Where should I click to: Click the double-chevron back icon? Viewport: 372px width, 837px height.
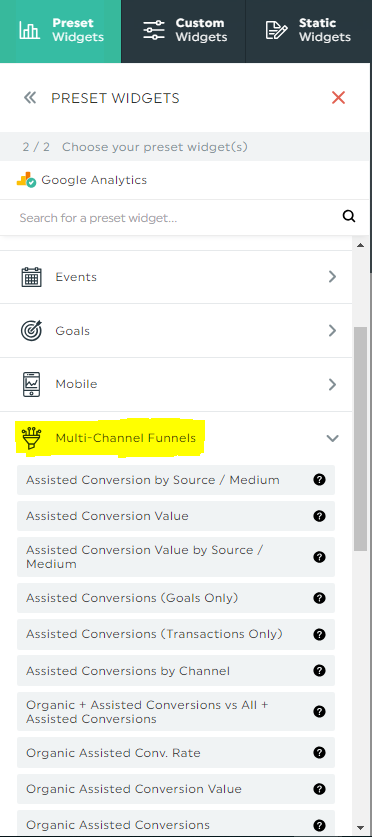pyautogui.click(x=30, y=98)
